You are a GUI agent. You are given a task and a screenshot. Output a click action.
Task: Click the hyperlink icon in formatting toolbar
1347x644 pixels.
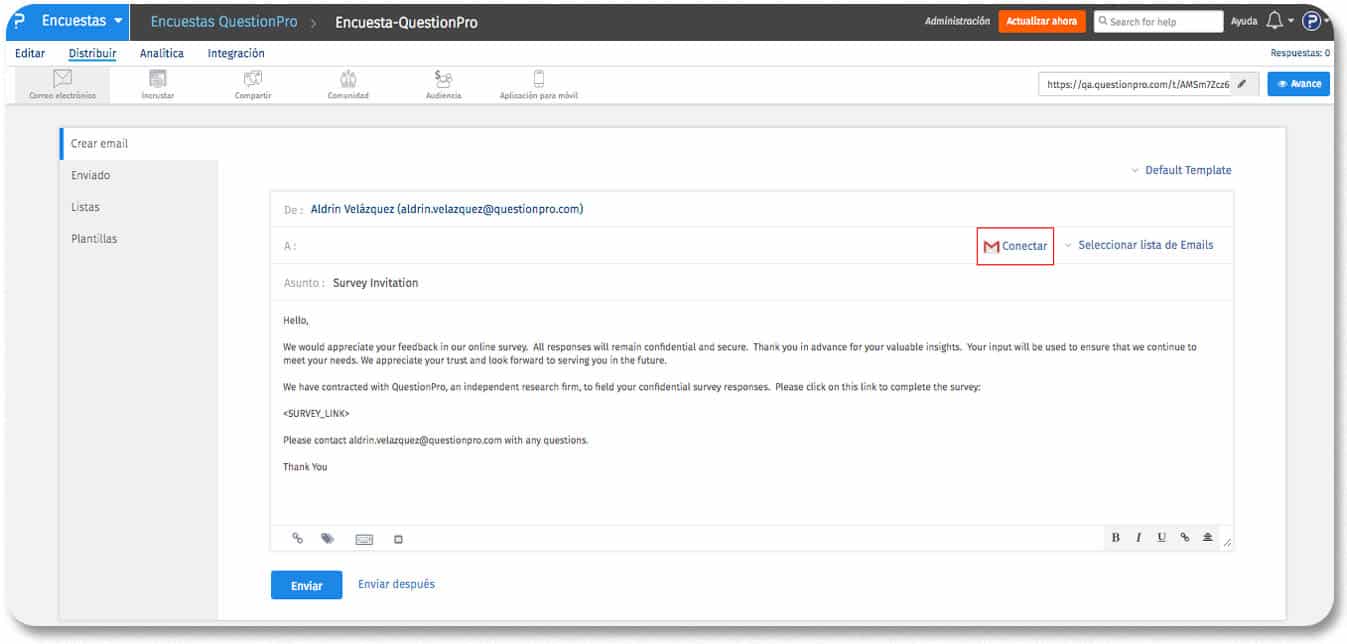[x=1184, y=538]
